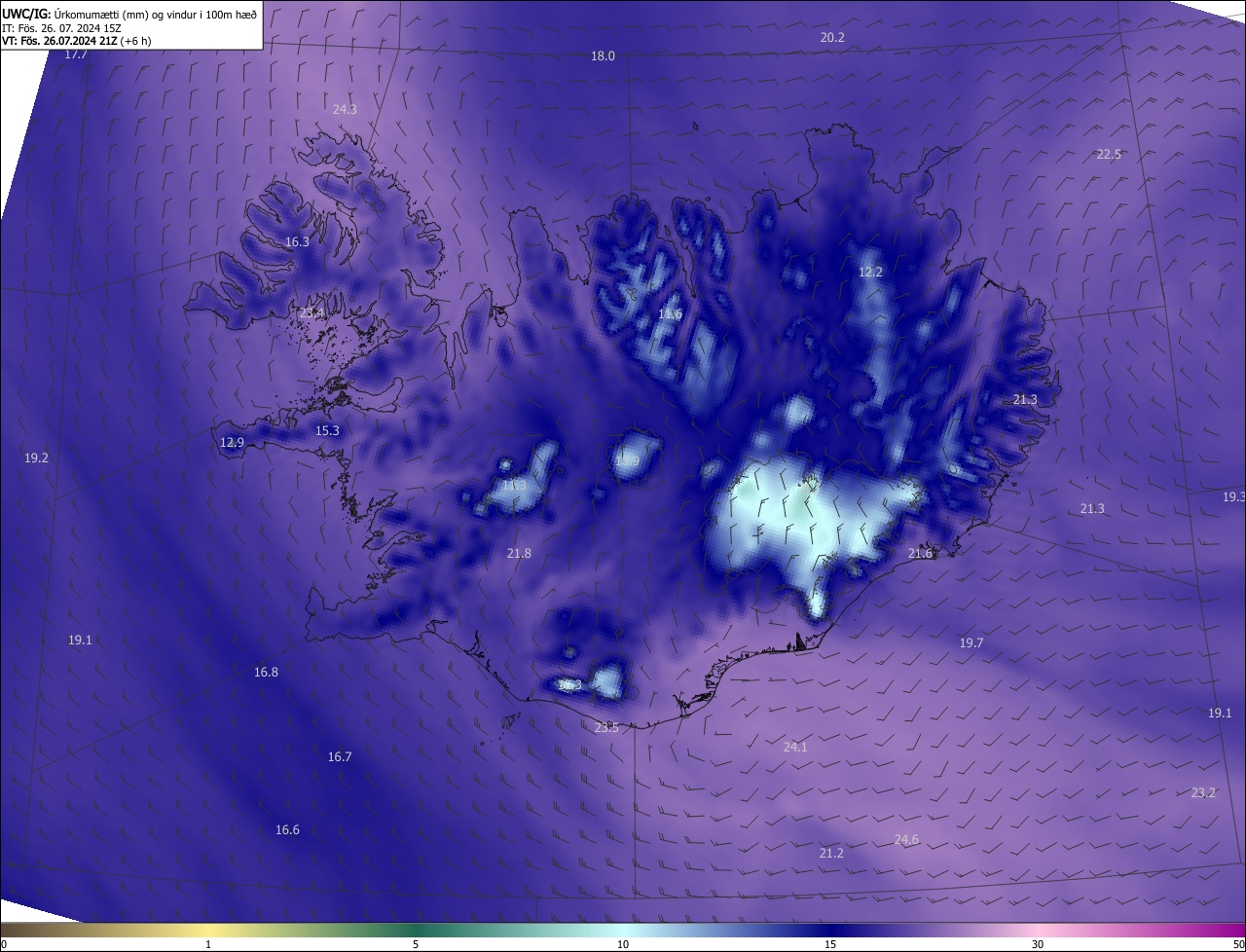This screenshot has height=952, width=1246.
Task: Click the map value 24.3
Action: 345,110
